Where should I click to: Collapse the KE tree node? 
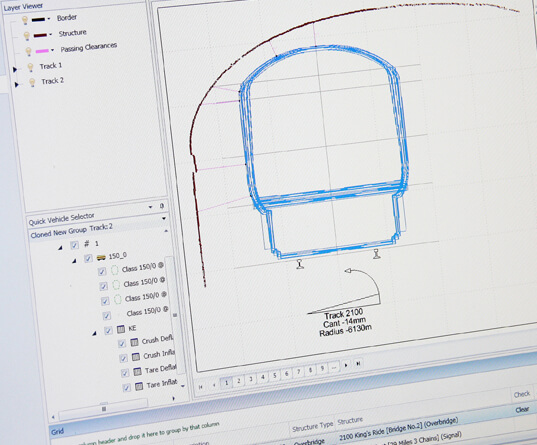(x=95, y=333)
